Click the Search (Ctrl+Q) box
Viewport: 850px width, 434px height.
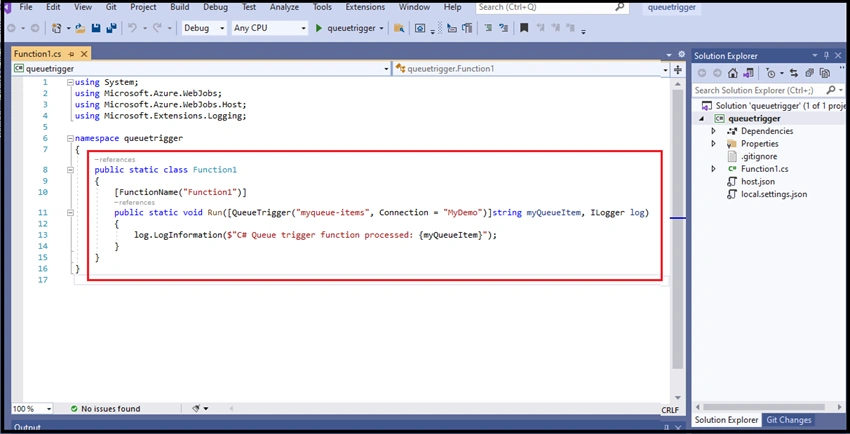click(x=552, y=7)
